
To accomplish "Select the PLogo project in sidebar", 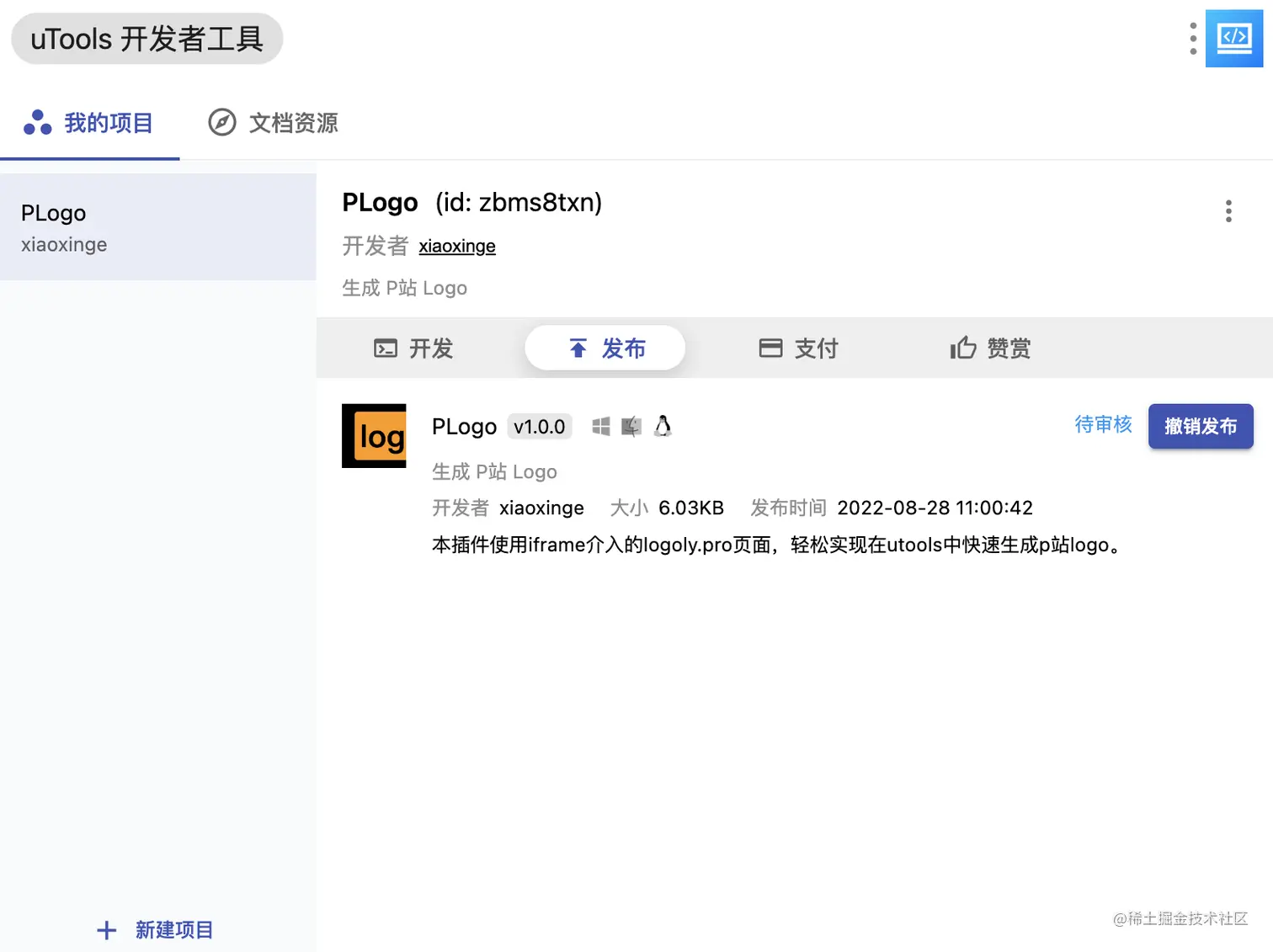I will click(158, 227).
